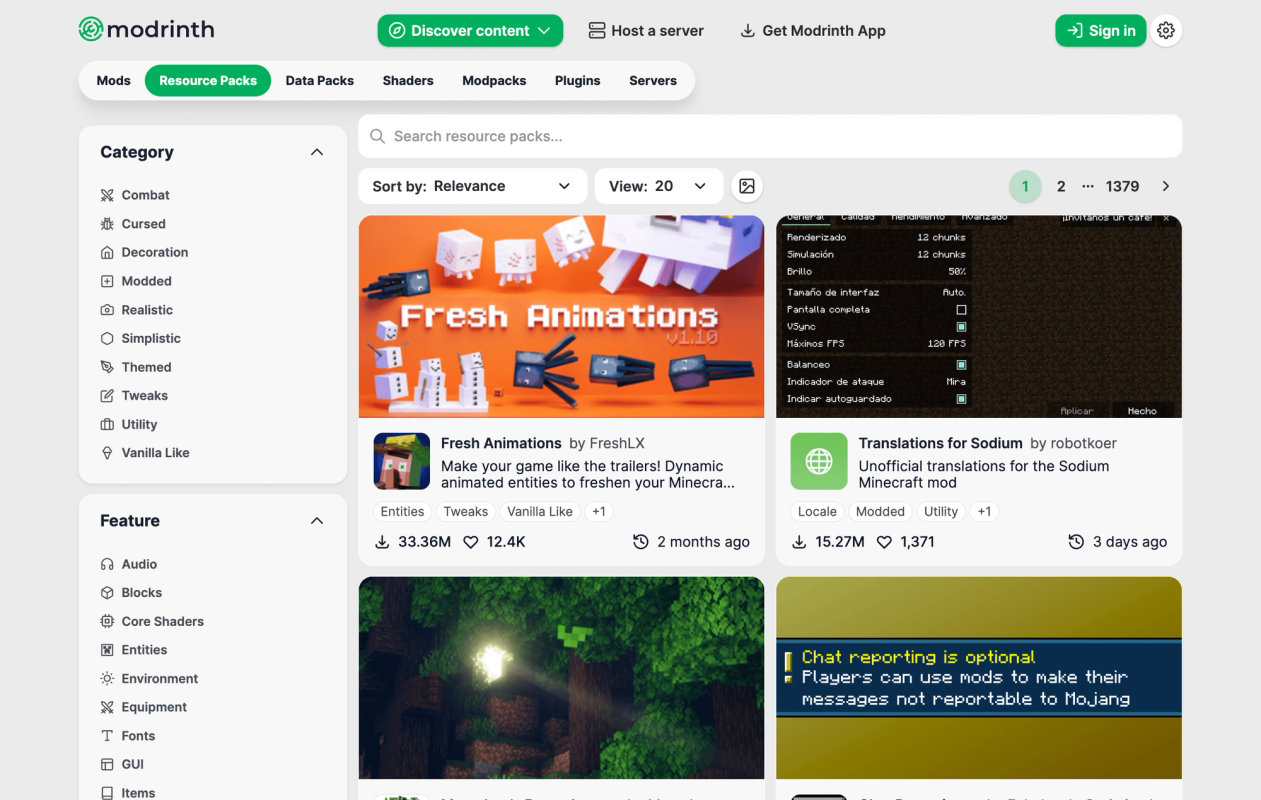Click the Core Shaders chip icon
This screenshot has height=800, width=1261.
click(x=107, y=621)
